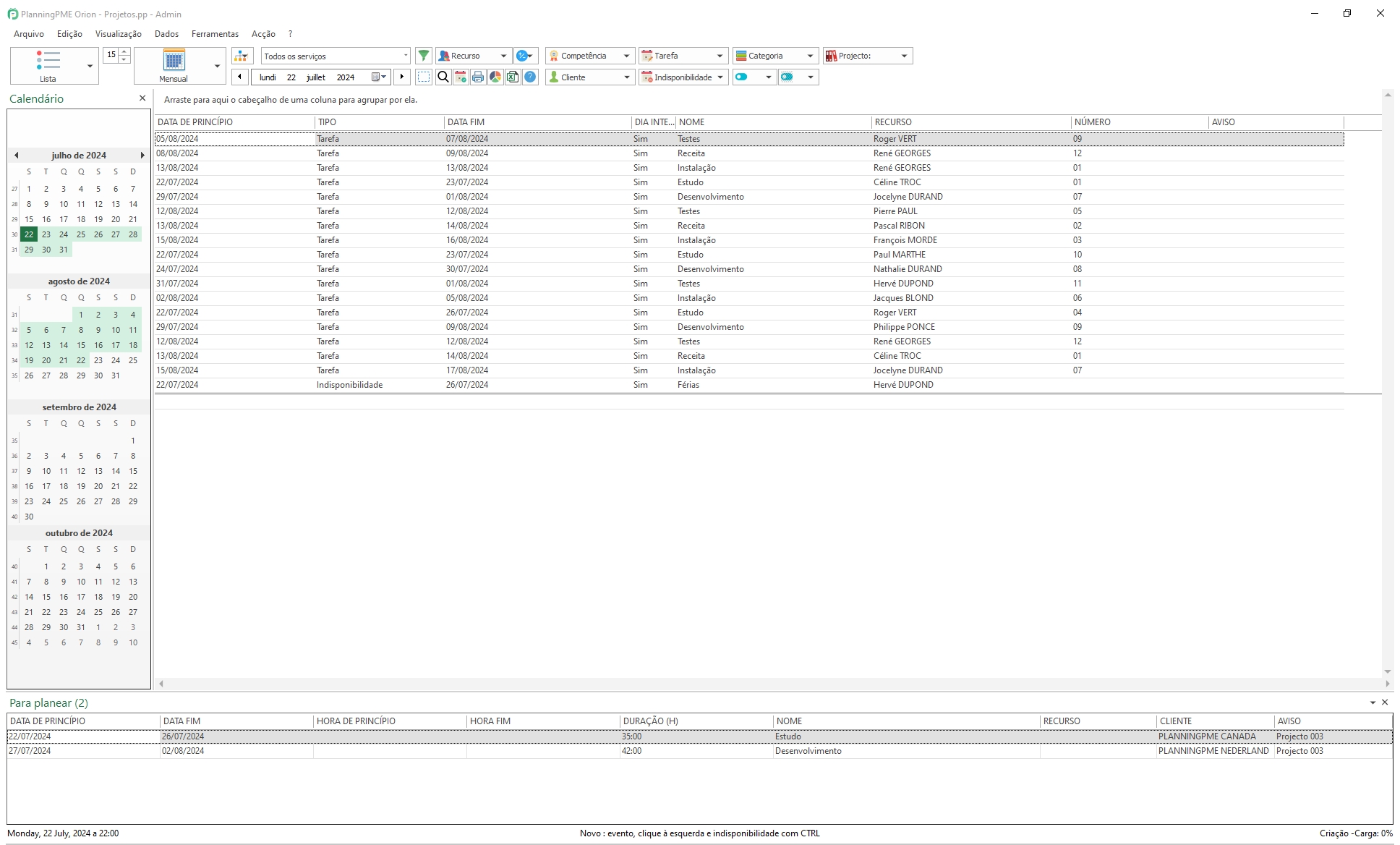
Task: Show previous month in Calendário panel
Action: point(16,155)
